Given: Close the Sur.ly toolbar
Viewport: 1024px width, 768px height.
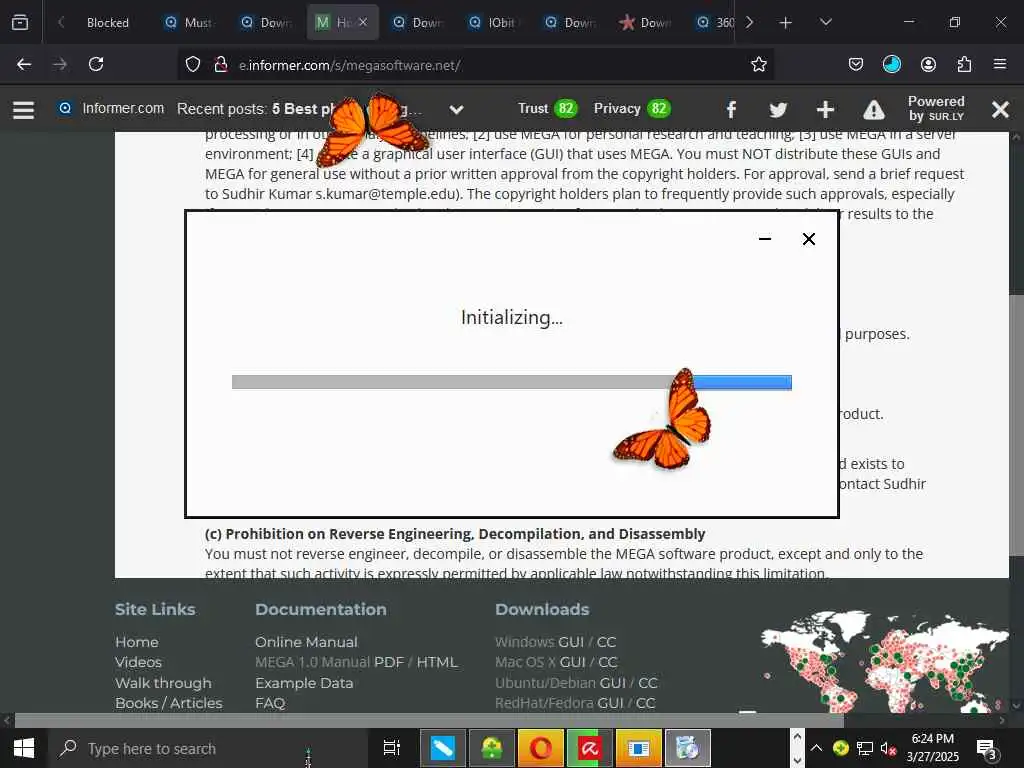Looking at the screenshot, I should point(1000,110).
